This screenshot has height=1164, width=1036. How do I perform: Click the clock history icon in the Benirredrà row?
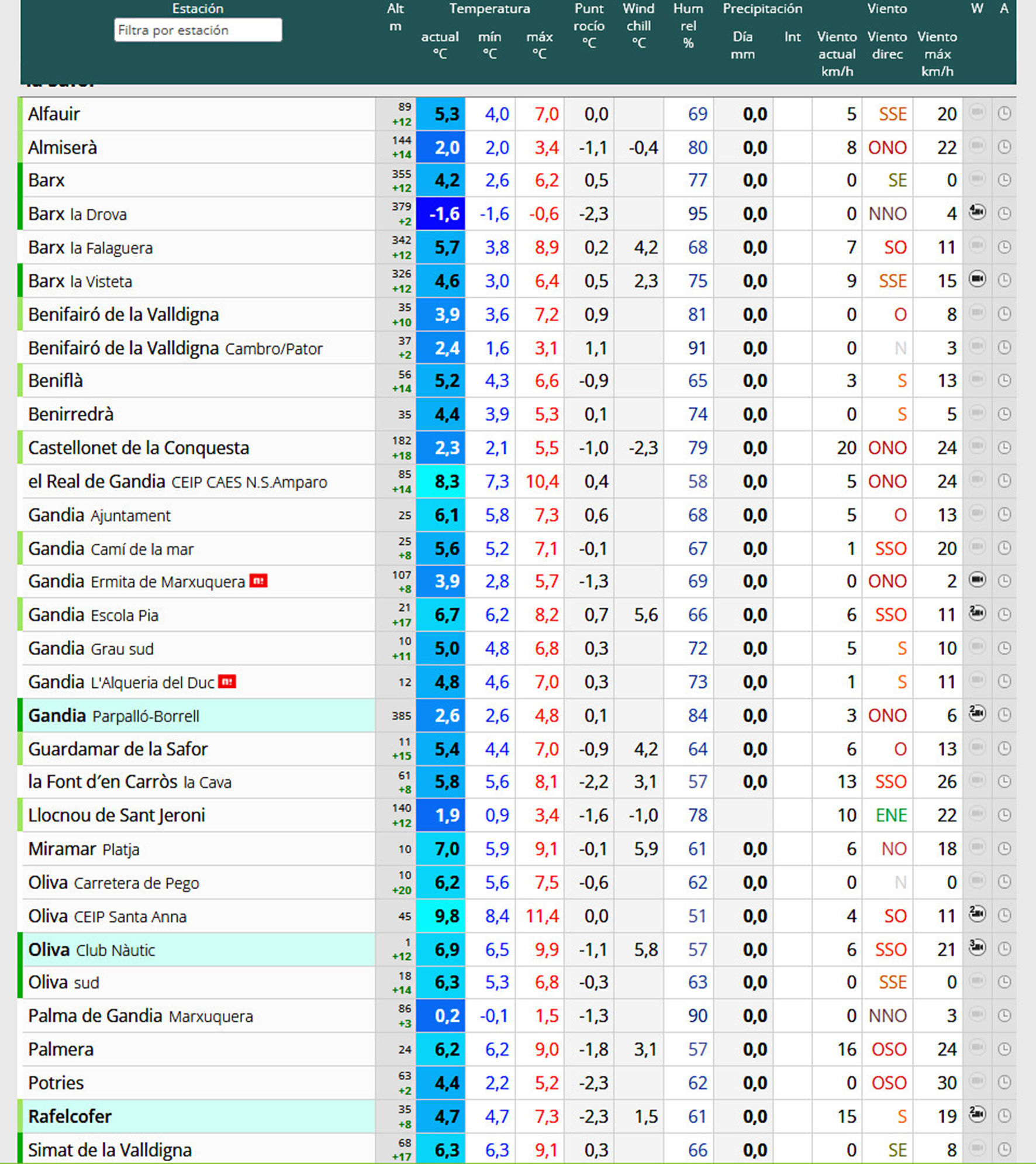(1004, 414)
